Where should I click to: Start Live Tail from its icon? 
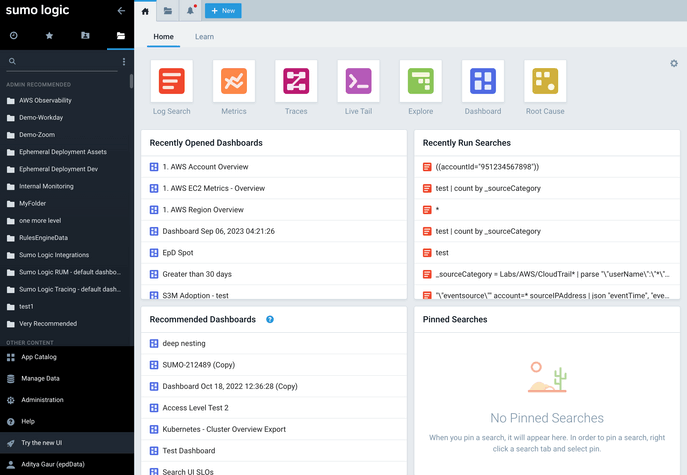click(x=358, y=81)
